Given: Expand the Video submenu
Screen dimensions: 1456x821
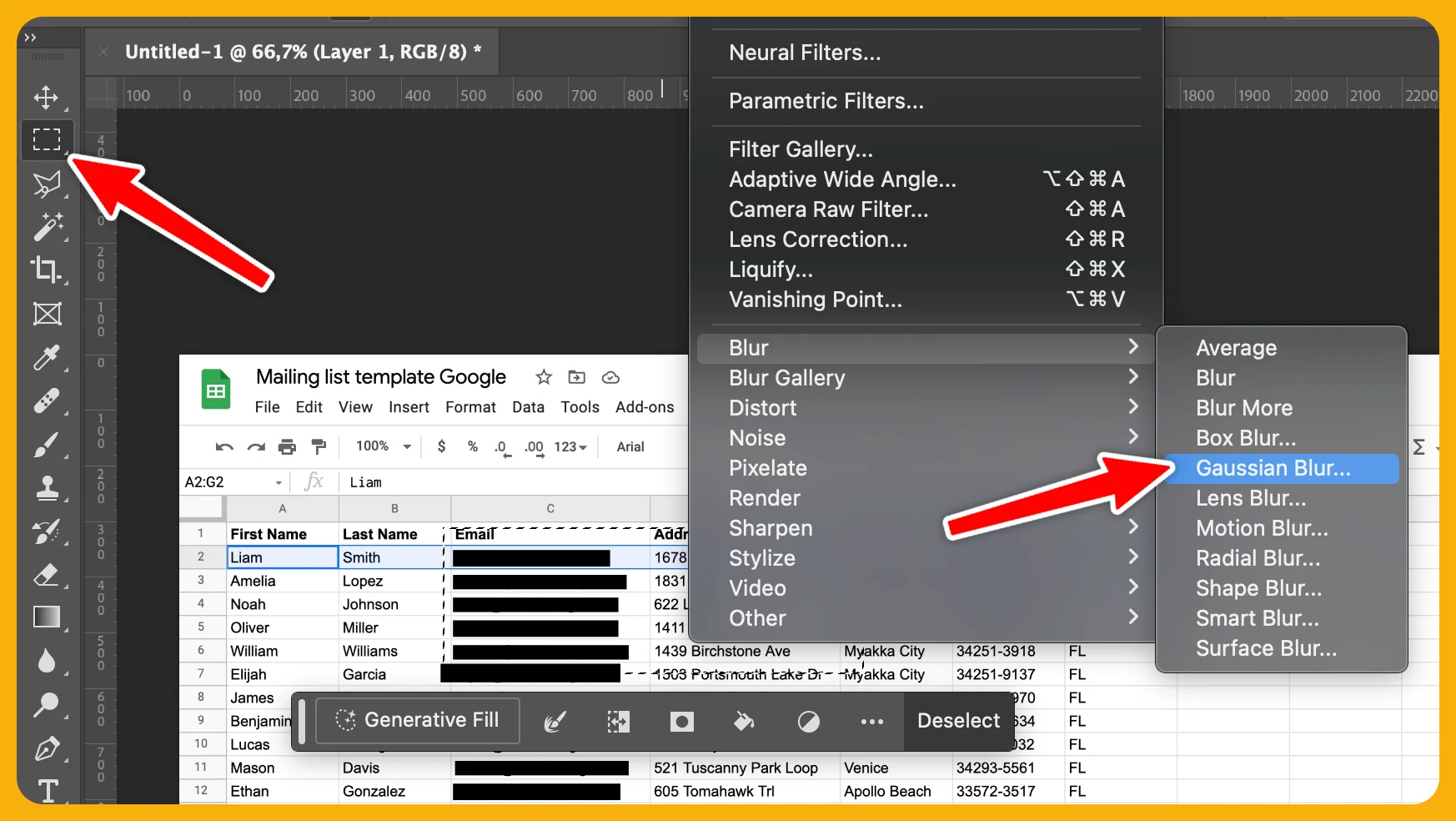Looking at the screenshot, I should (926, 588).
